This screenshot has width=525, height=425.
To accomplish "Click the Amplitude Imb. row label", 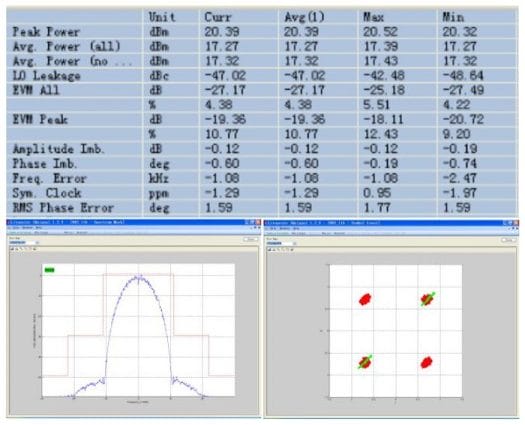I will coord(59,149).
